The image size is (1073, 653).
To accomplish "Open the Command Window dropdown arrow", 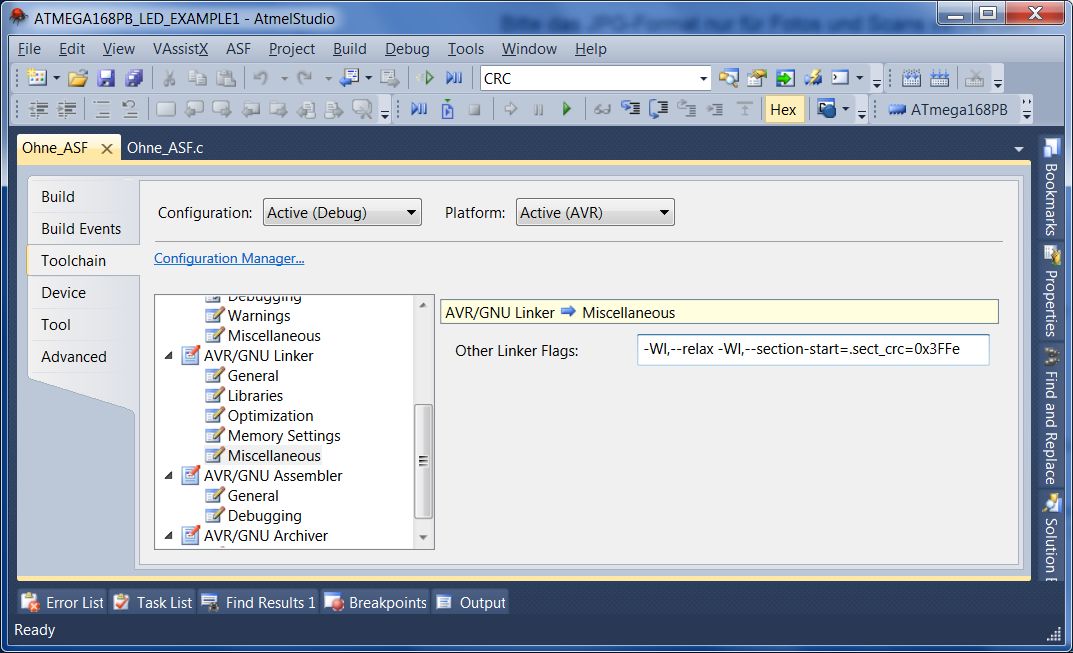I will (859, 78).
